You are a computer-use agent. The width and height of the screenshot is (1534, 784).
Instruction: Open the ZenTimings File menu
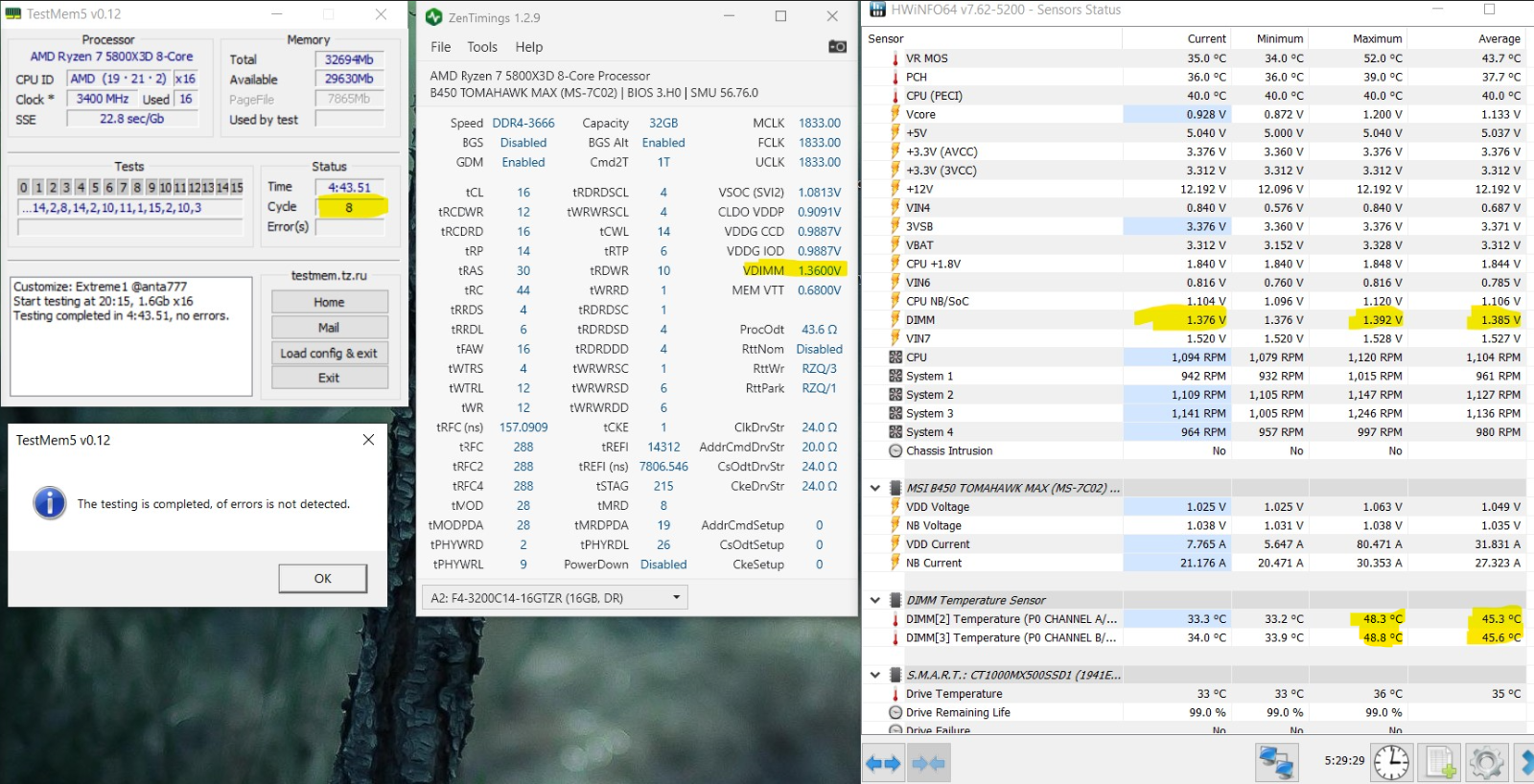pyautogui.click(x=440, y=47)
